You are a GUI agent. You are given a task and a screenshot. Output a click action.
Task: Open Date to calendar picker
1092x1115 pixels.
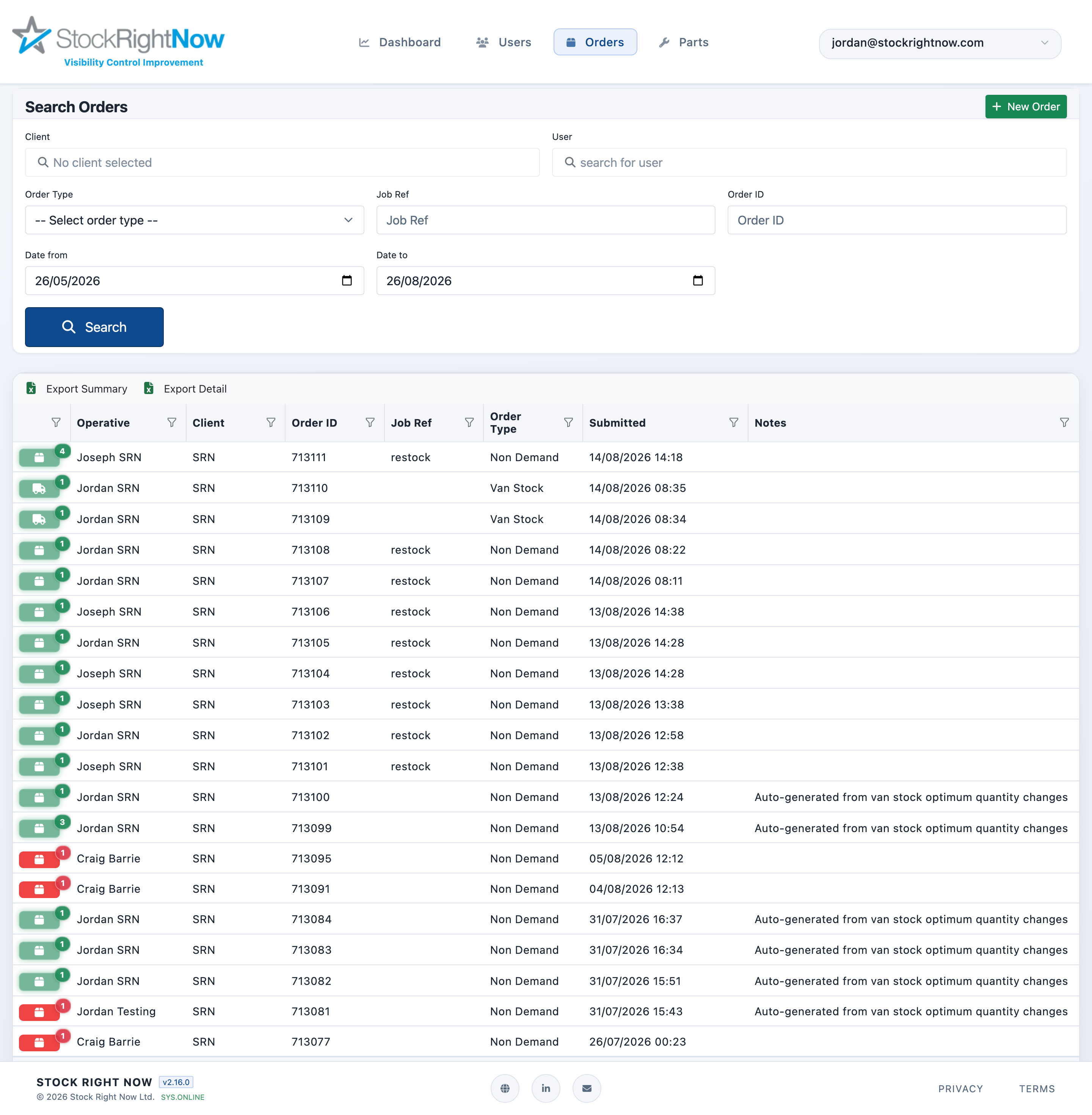click(698, 281)
